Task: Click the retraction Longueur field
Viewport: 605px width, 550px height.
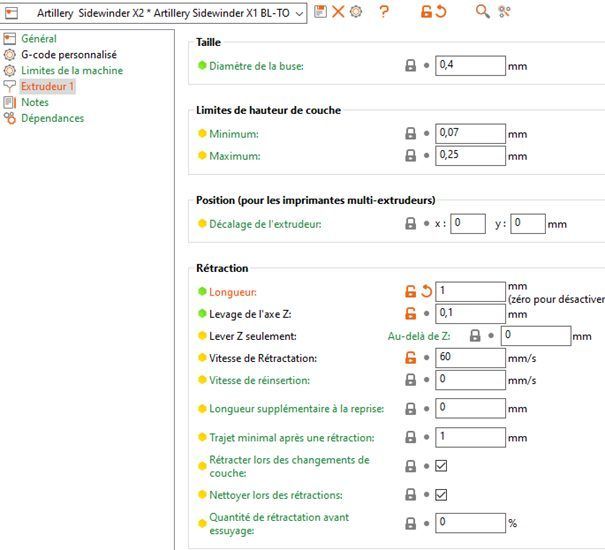Action: click(x=470, y=291)
